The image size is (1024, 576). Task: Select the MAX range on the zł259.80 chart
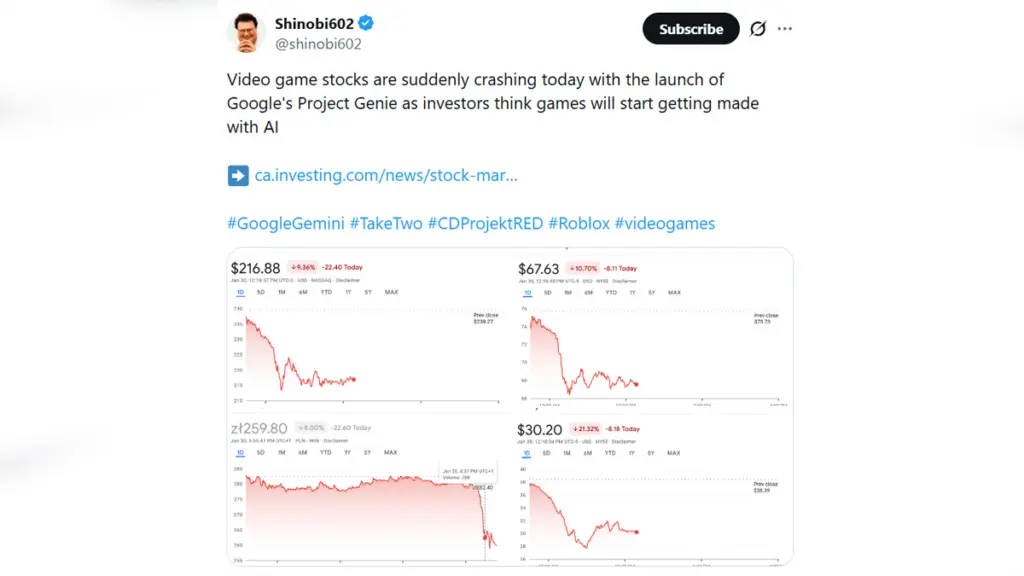(x=390, y=452)
